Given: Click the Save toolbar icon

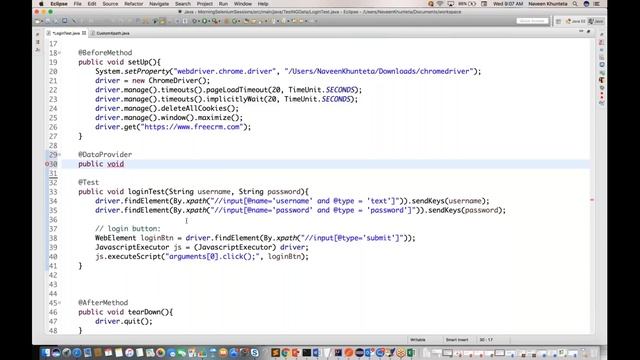Looking at the screenshot, I should 48,21.
